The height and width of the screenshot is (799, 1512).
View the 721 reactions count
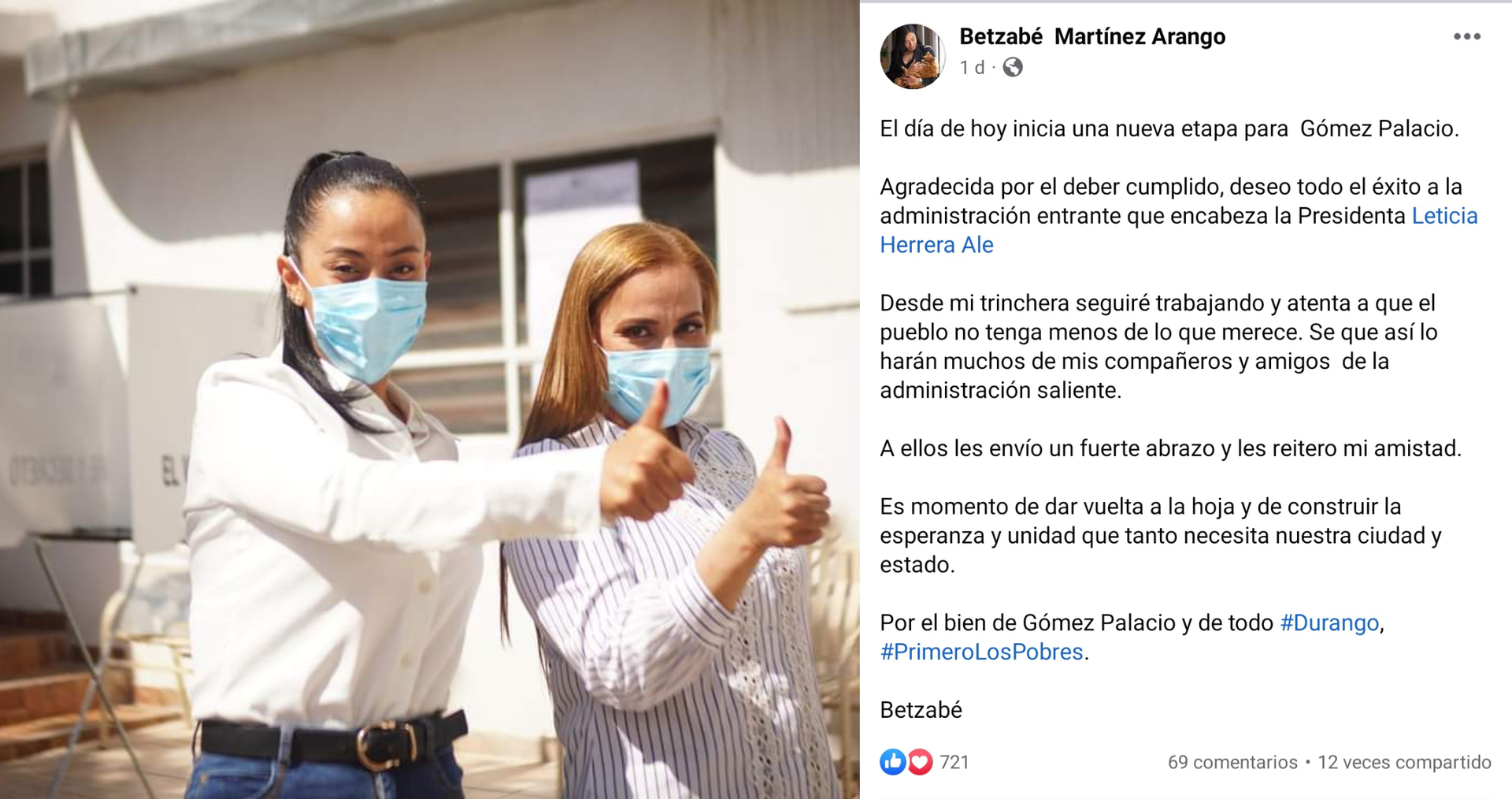954,762
